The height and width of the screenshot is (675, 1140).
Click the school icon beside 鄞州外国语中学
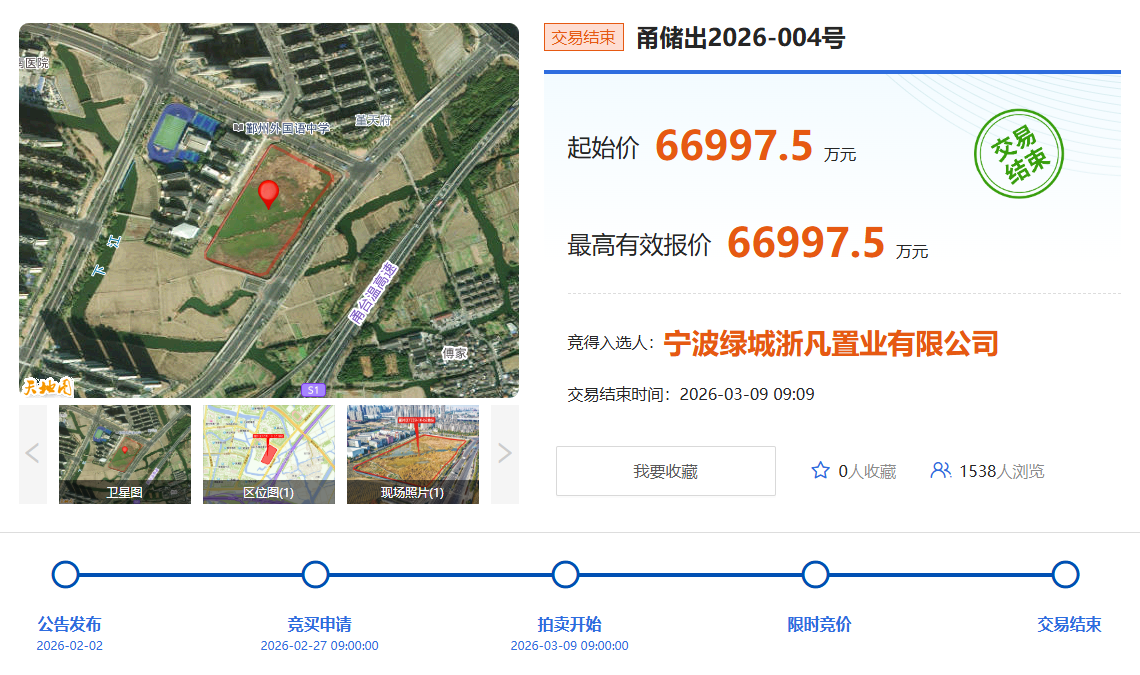click(x=238, y=127)
